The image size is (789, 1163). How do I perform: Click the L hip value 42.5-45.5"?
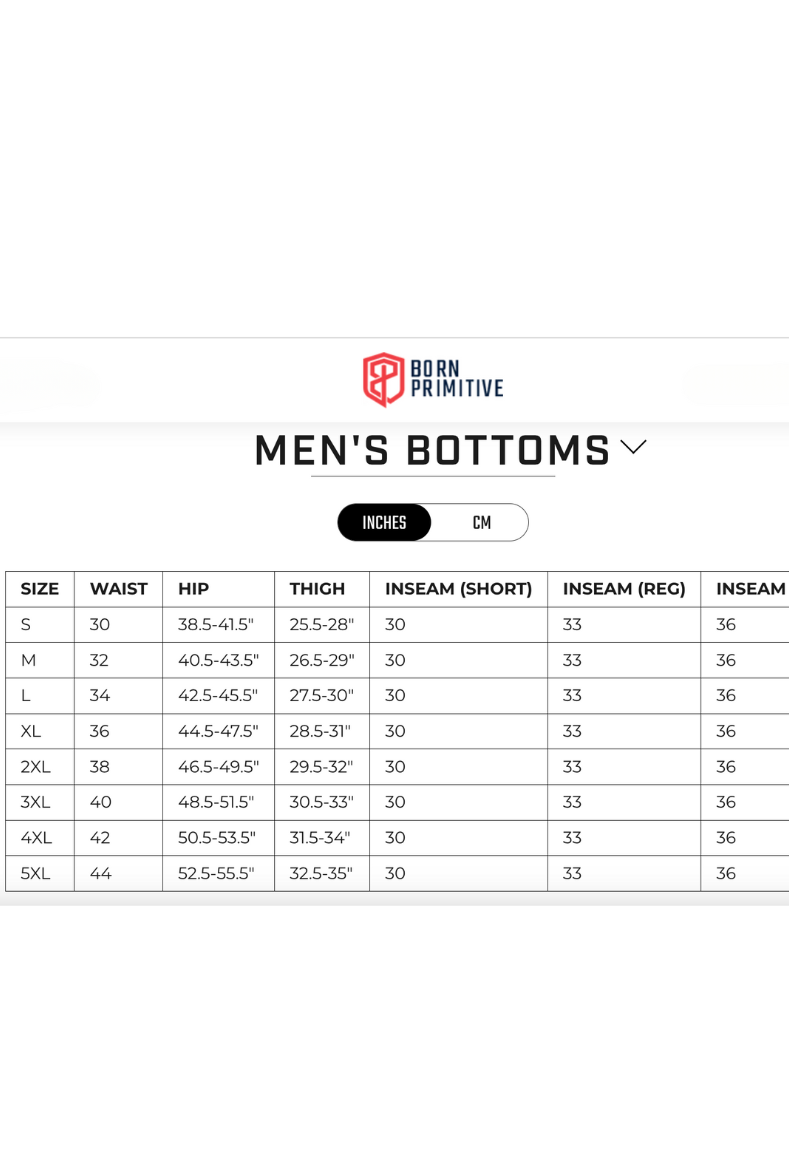[218, 696]
